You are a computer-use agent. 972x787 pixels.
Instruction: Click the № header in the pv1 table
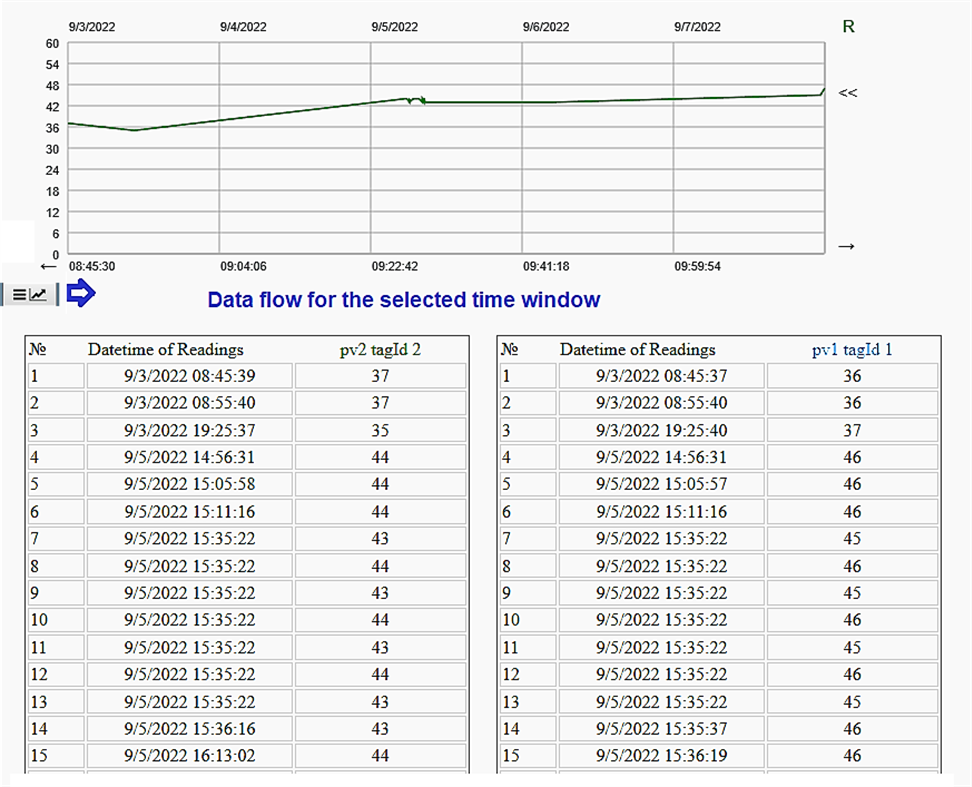click(x=510, y=350)
